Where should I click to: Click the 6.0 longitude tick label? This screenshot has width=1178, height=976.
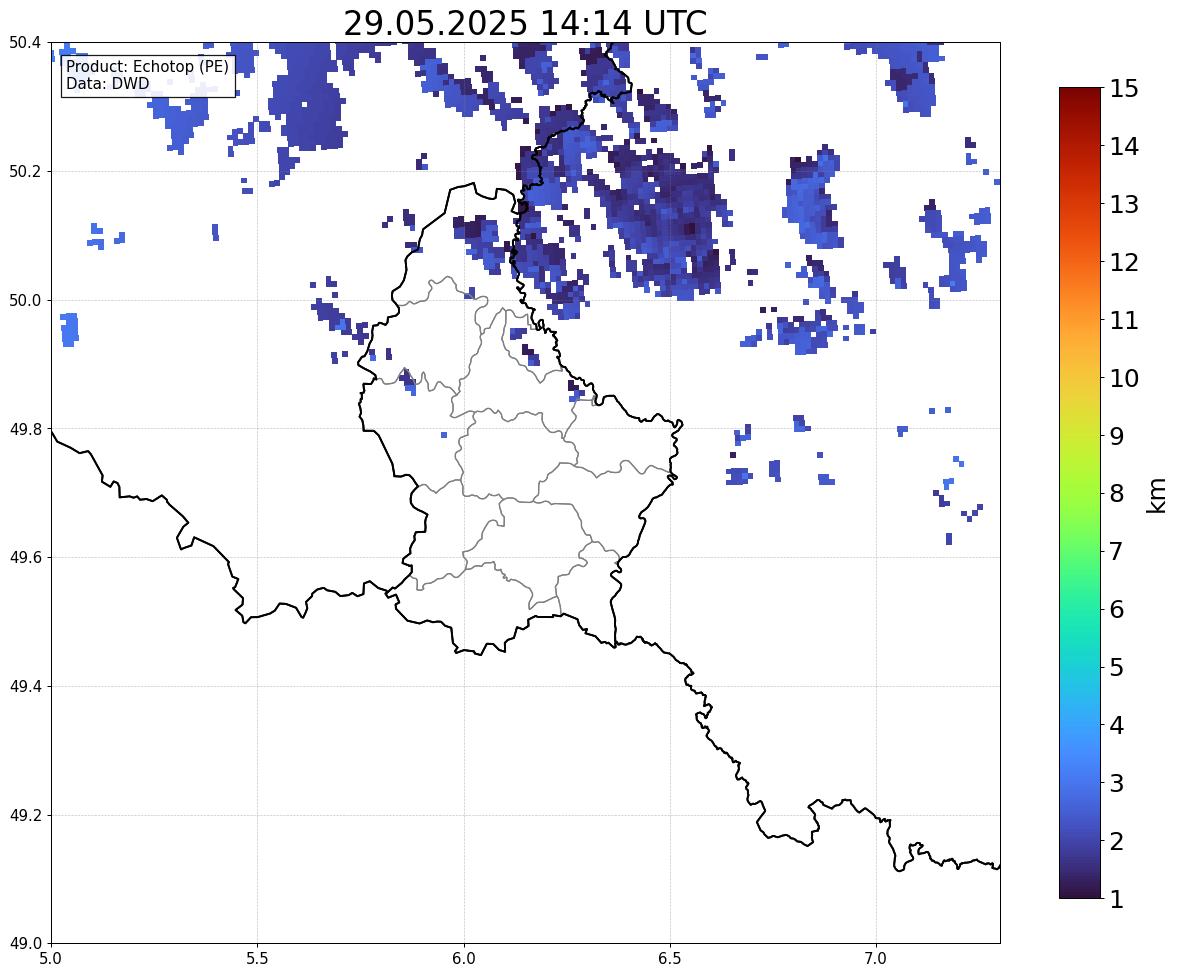pyautogui.click(x=464, y=959)
